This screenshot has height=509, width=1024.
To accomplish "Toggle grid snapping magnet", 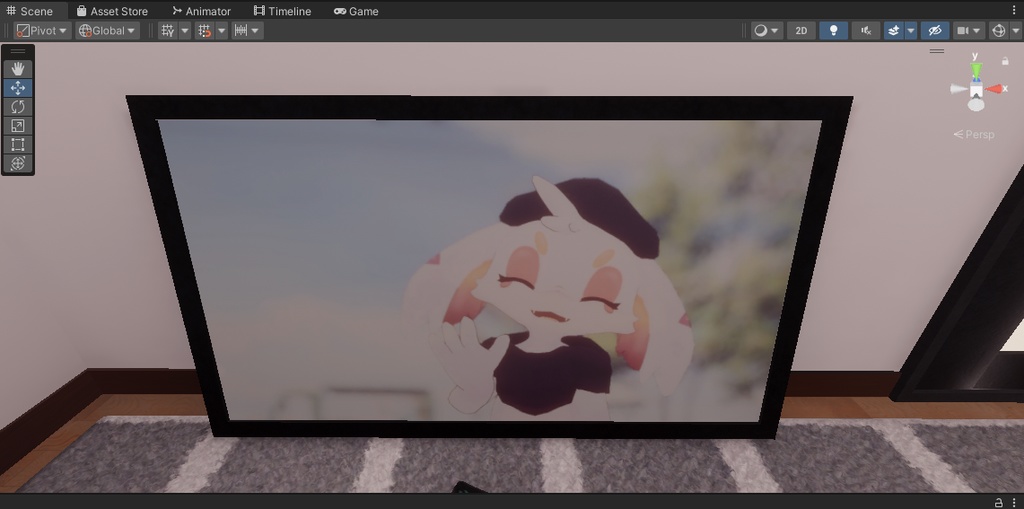I will click(205, 31).
